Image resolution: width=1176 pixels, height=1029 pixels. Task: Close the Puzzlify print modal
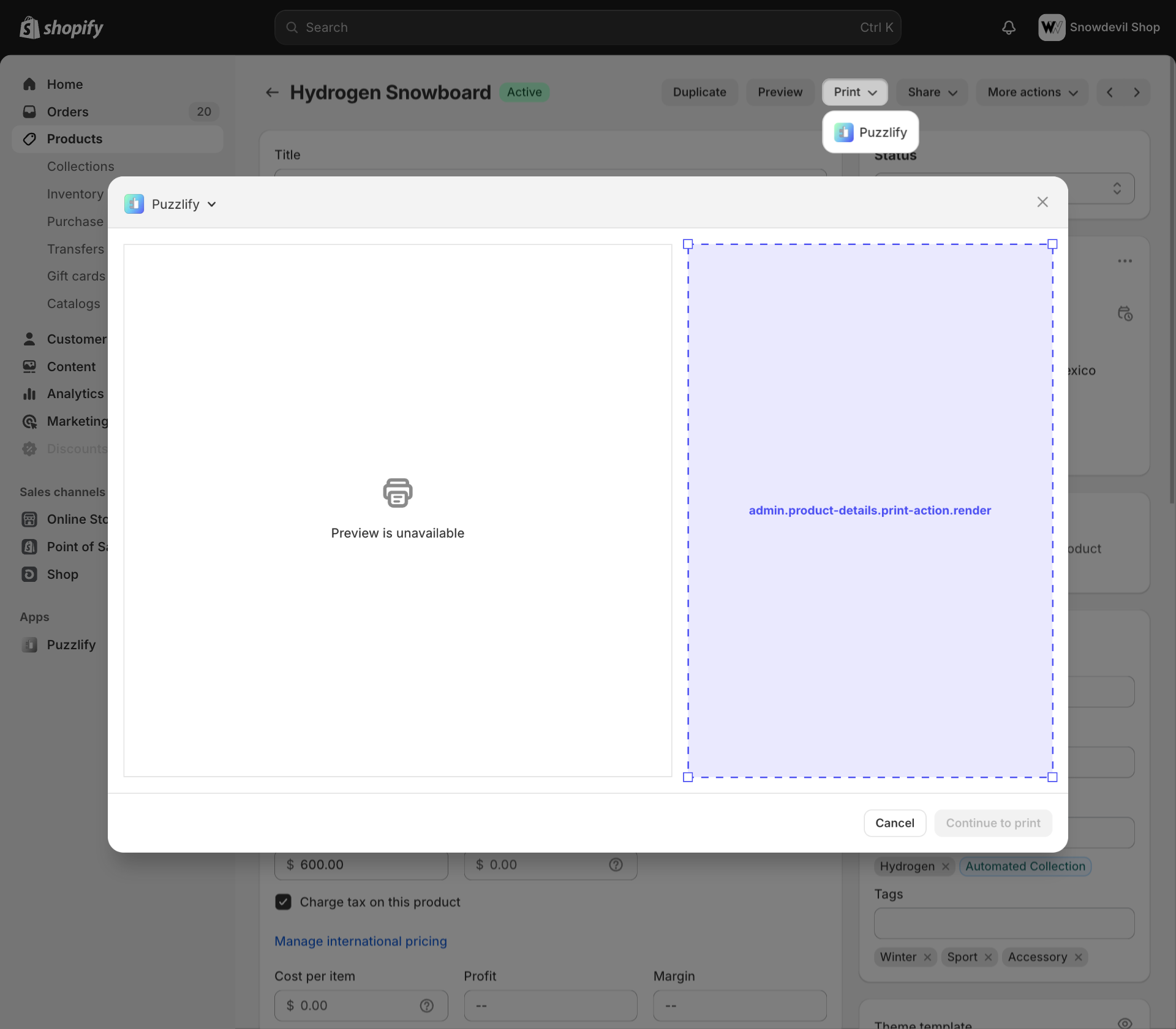(x=1042, y=202)
